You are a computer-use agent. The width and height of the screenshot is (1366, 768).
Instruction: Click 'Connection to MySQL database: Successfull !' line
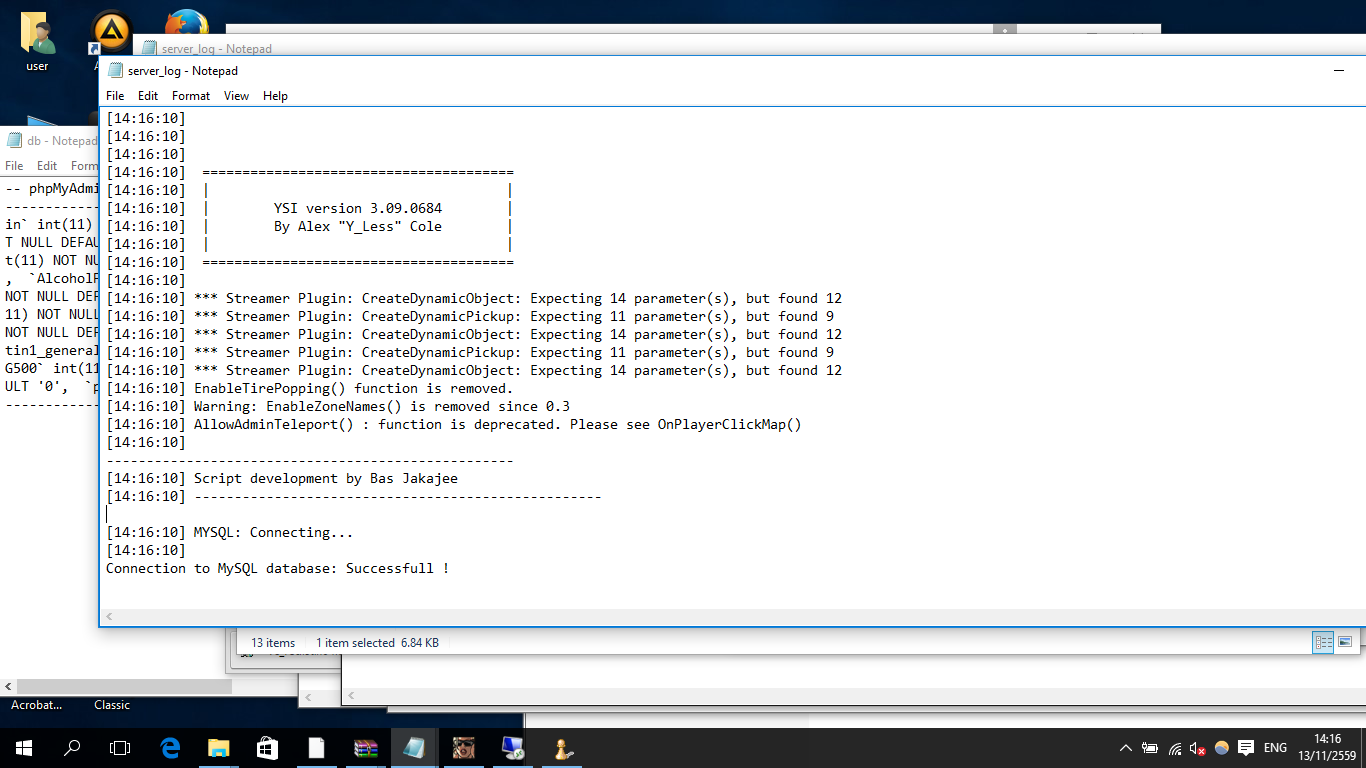[277, 568]
